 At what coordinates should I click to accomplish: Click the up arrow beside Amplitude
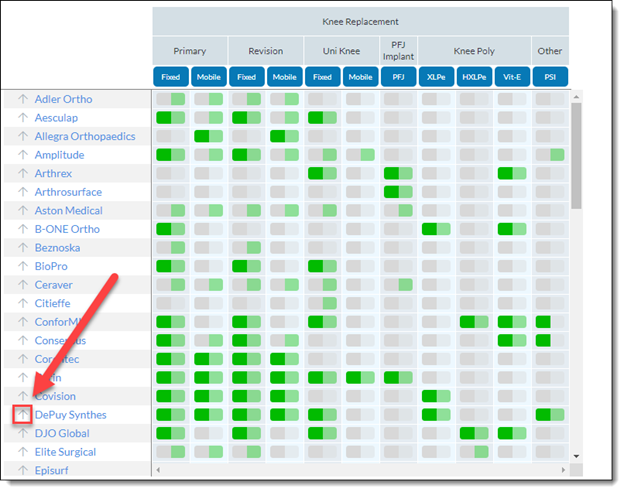23,155
